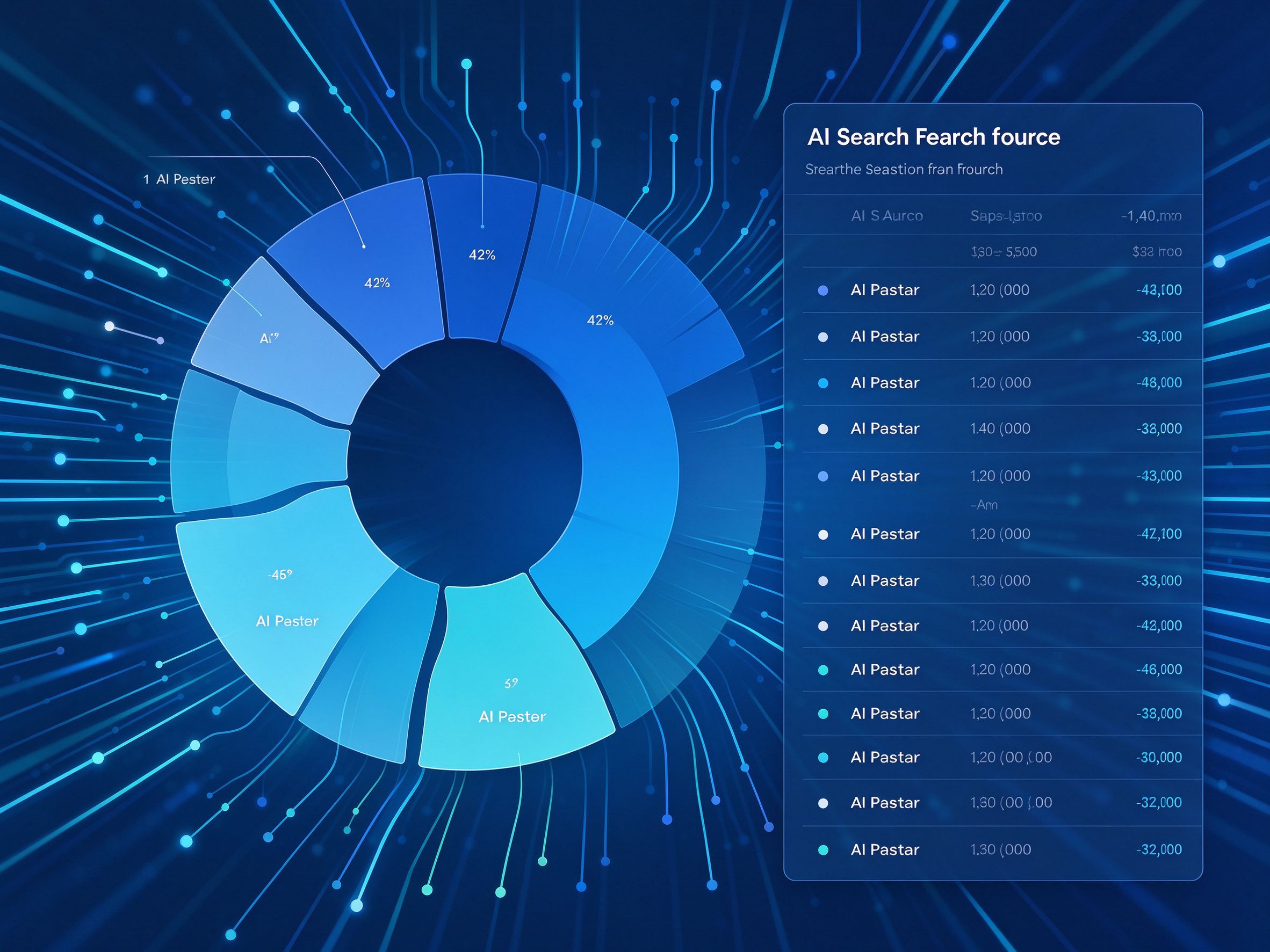Select the "AI S Aurco" column header
The width and height of the screenshot is (1270, 952).
point(887,216)
